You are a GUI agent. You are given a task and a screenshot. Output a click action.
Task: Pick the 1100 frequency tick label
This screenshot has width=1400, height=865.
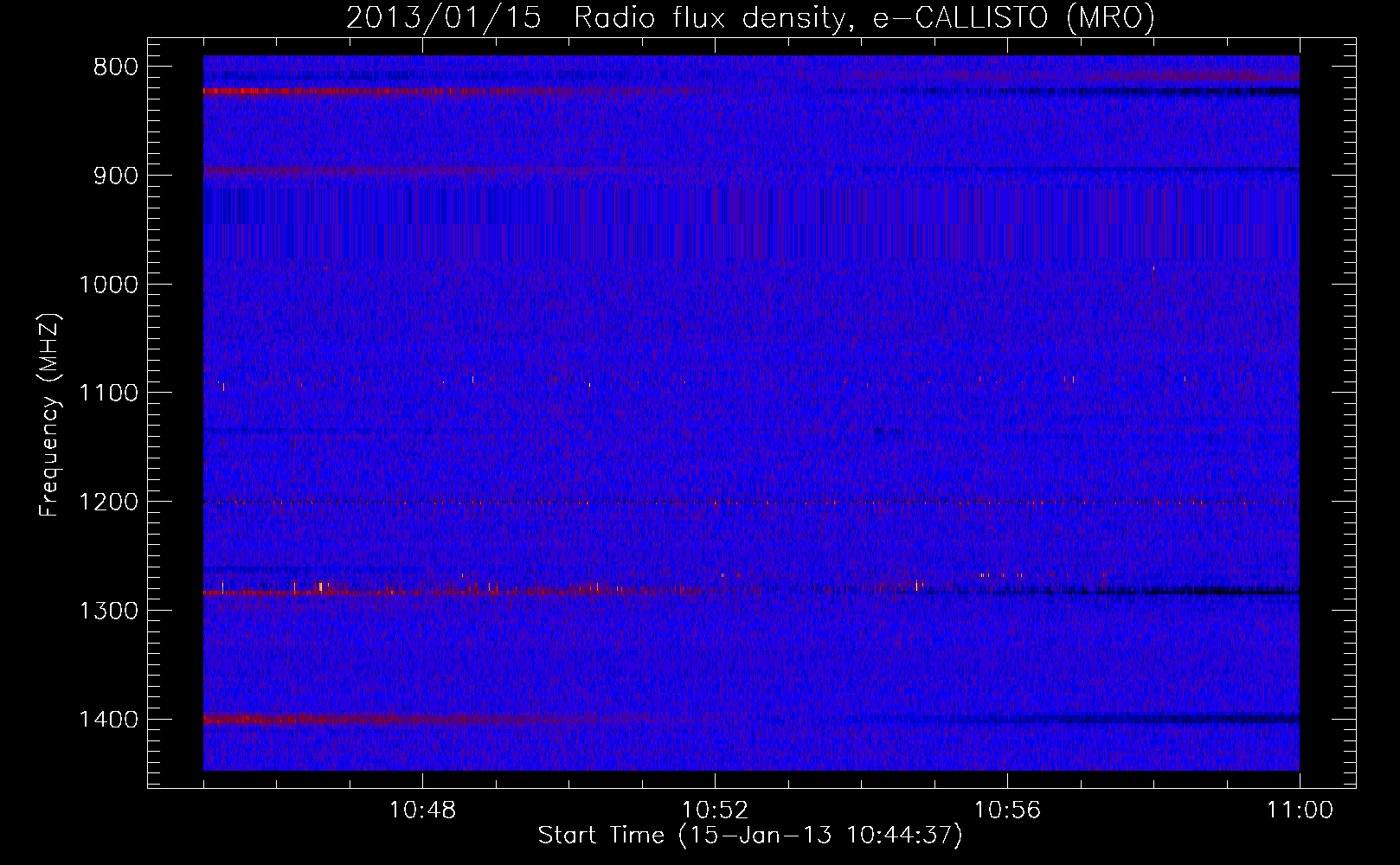click(x=108, y=394)
